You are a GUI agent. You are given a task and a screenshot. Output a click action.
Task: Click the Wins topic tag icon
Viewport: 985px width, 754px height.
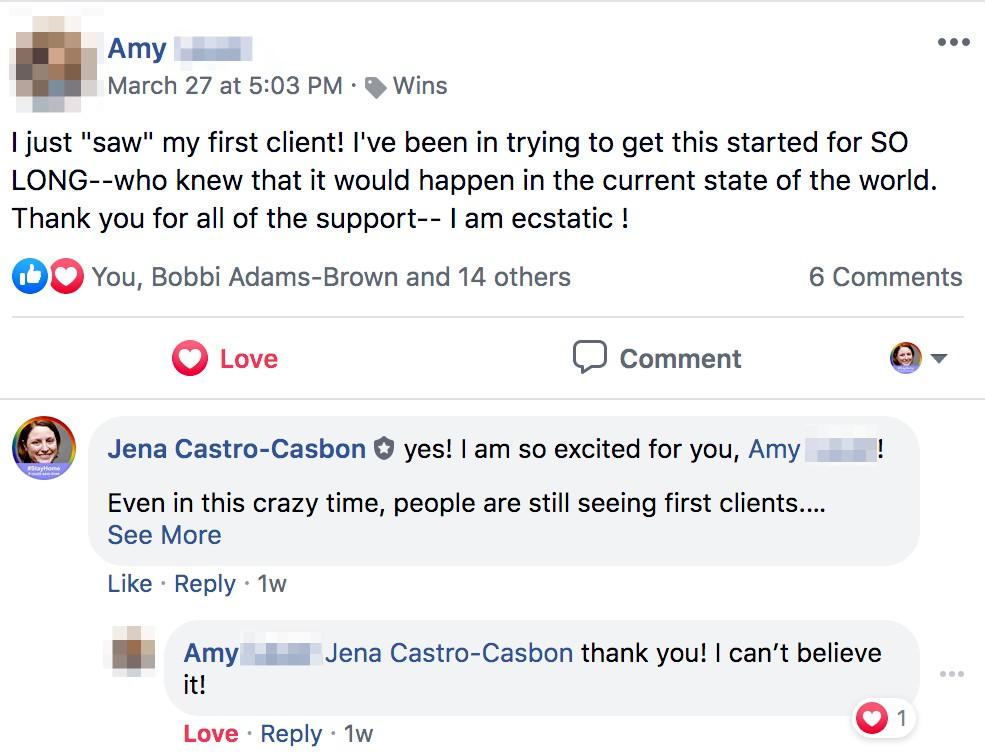click(376, 87)
